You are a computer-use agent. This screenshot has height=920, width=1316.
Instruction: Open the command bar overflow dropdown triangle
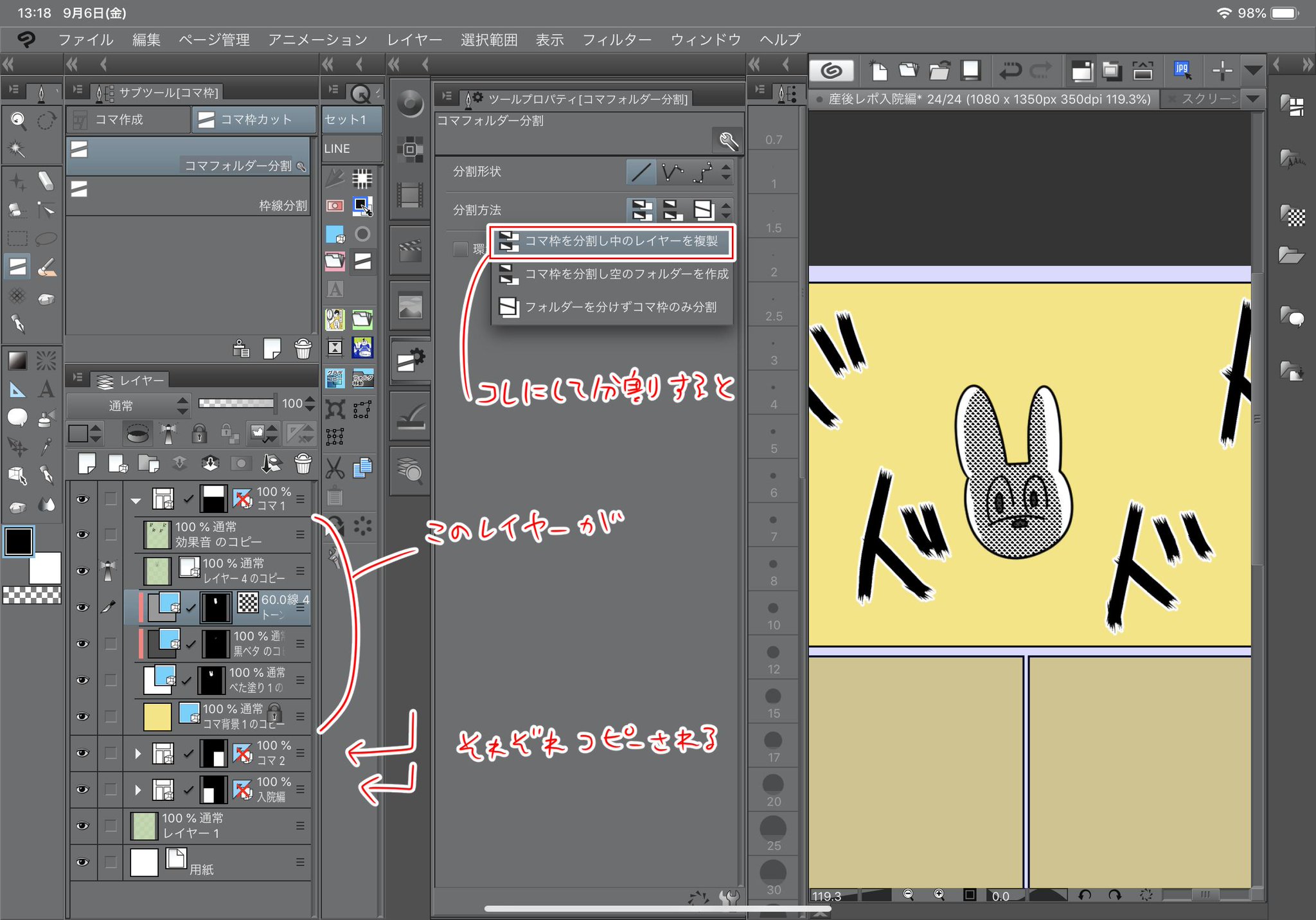1254,70
